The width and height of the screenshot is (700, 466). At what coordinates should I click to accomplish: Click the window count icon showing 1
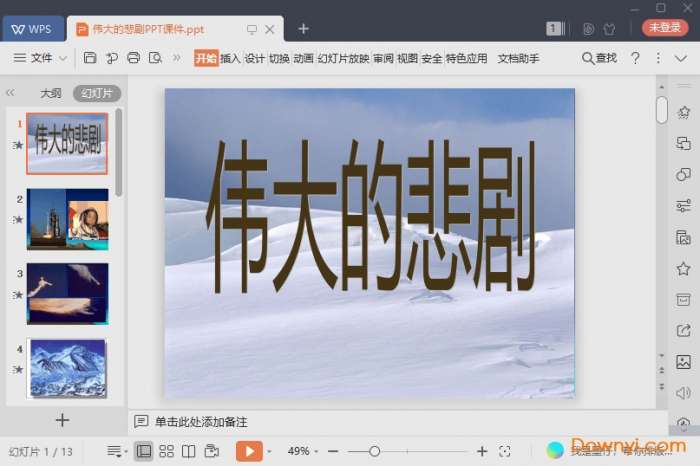[x=555, y=29]
